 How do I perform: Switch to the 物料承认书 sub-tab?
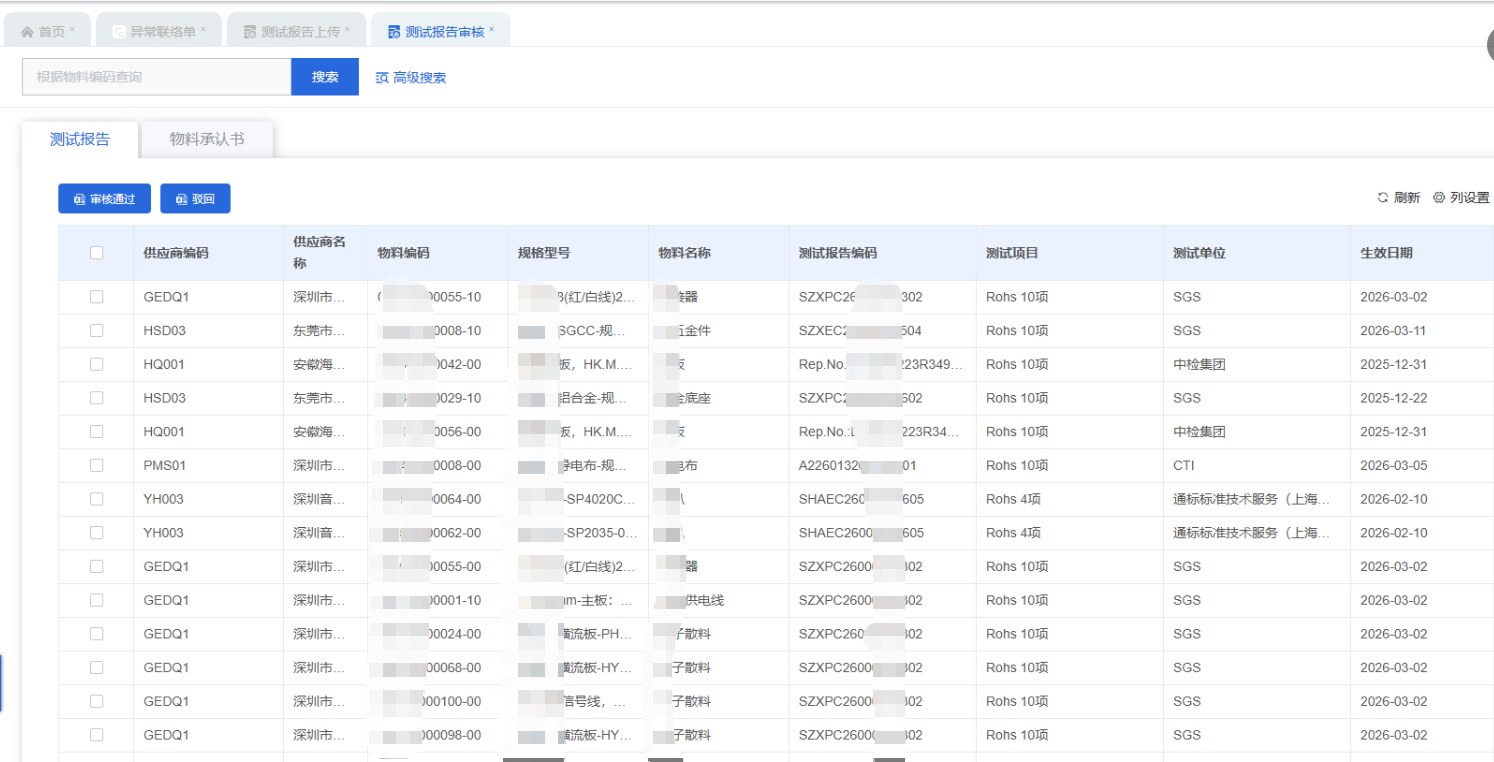[x=207, y=139]
